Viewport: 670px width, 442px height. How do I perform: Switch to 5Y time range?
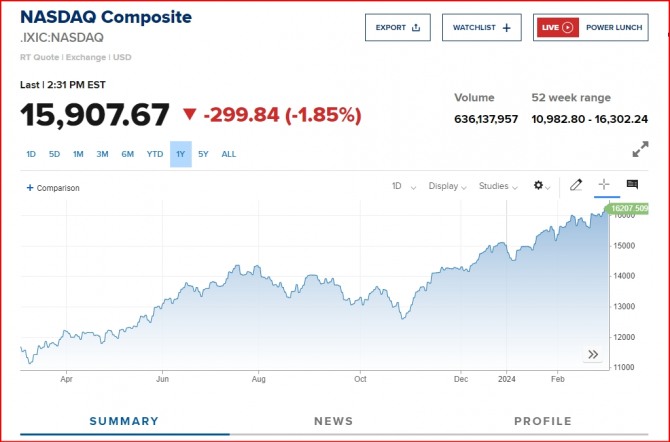point(203,154)
